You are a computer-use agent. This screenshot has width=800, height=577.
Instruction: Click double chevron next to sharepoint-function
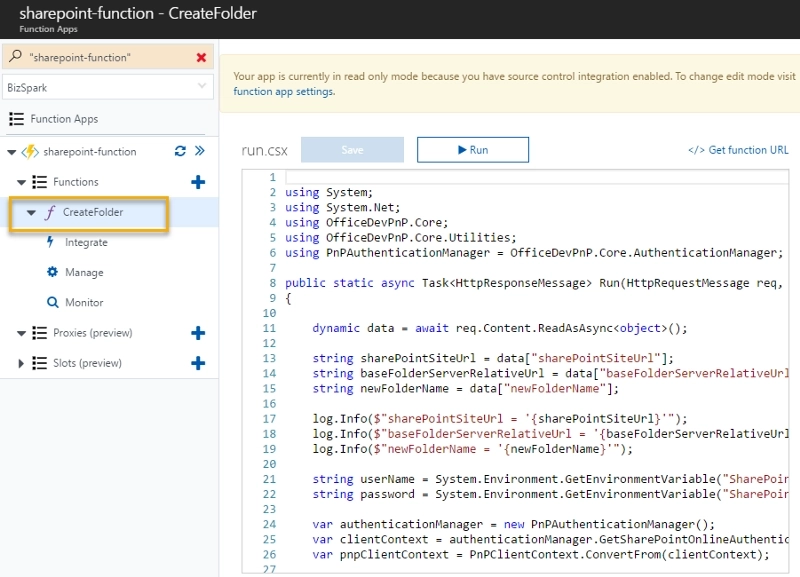pos(199,150)
